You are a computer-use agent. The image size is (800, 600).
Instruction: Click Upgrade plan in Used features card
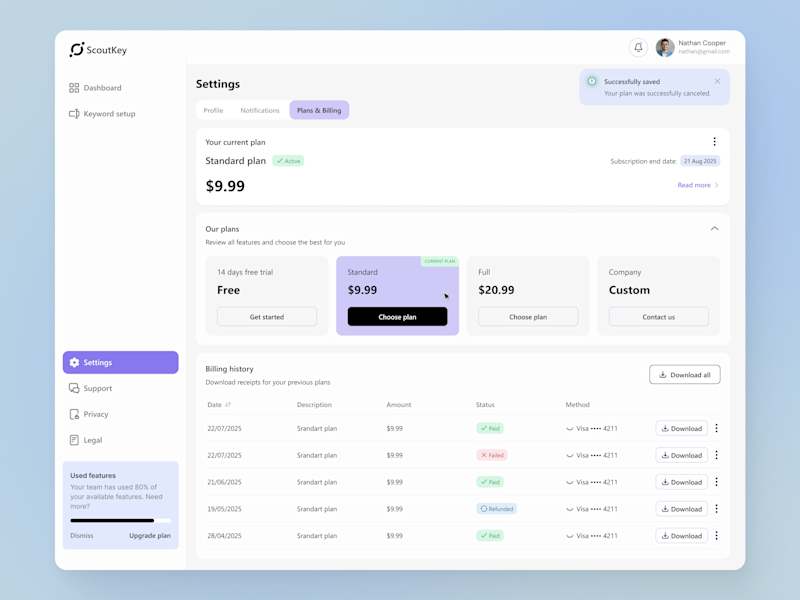tap(150, 536)
